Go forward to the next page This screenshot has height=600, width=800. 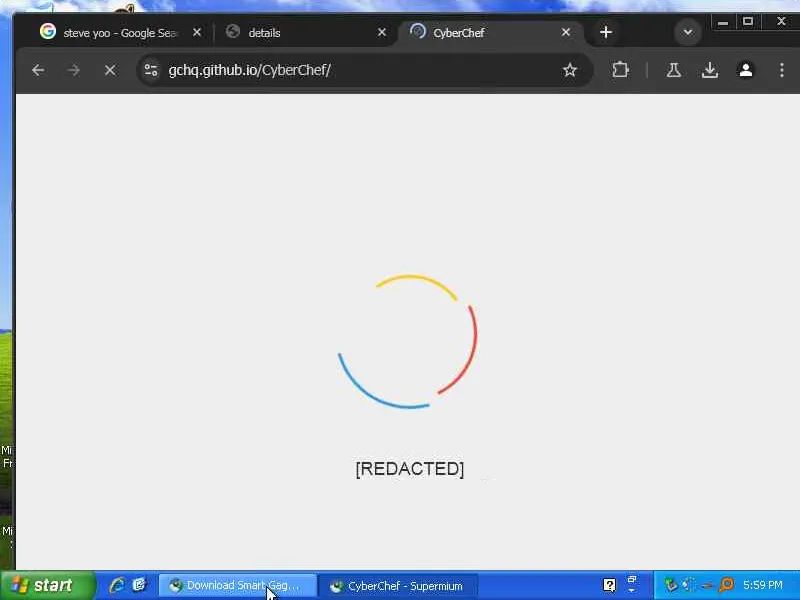pyautogui.click(x=73, y=70)
